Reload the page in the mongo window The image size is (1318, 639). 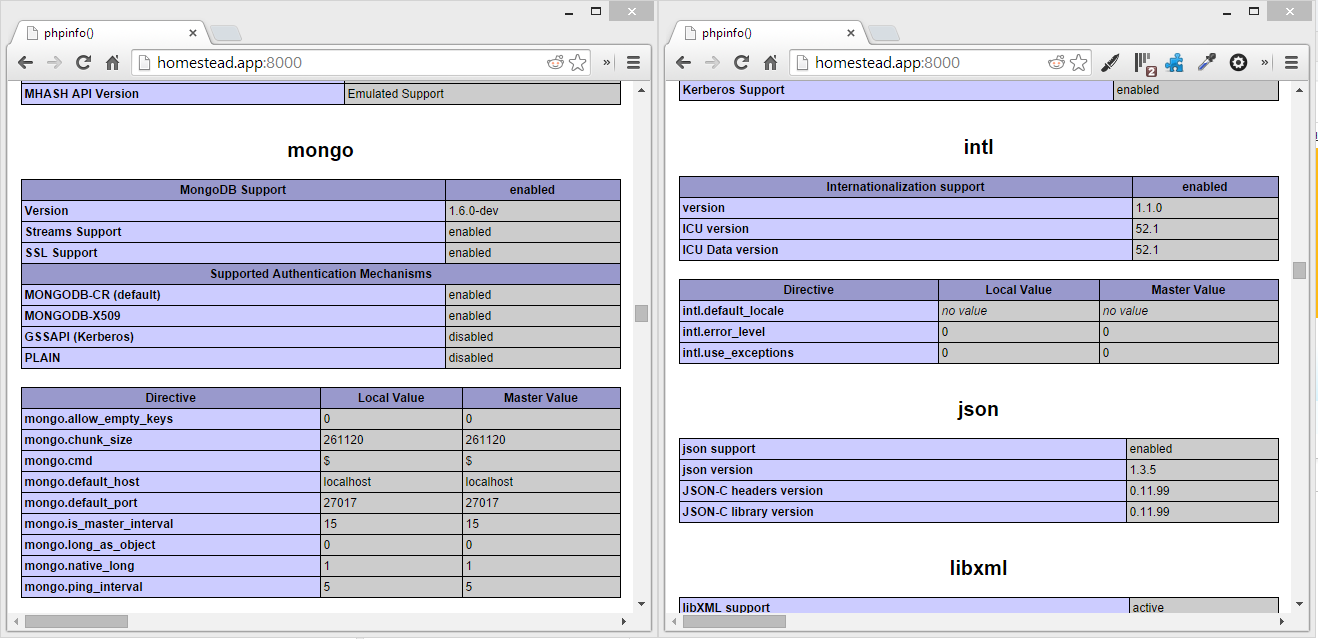84,63
